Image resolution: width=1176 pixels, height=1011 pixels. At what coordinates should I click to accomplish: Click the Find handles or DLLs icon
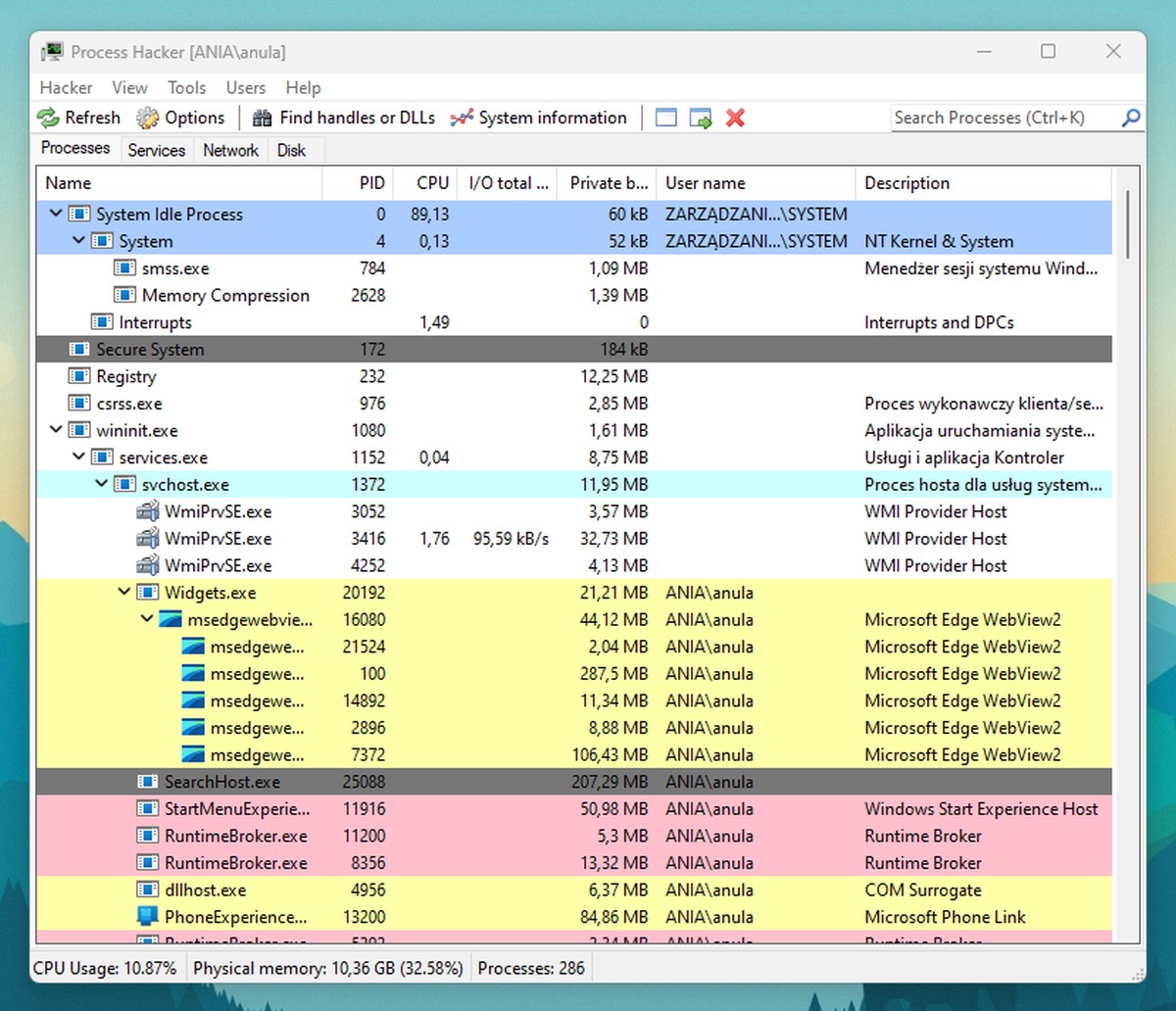coord(262,119)
